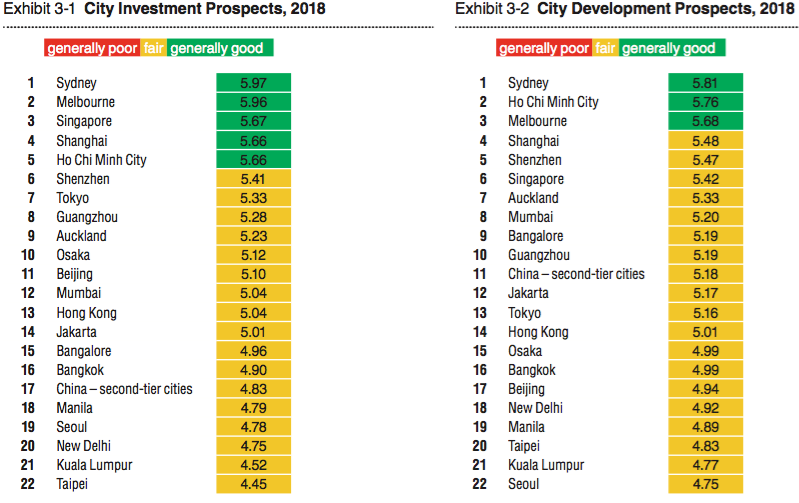
Task: Click the 5.96 score cell
Action: [x=253, y=102]
